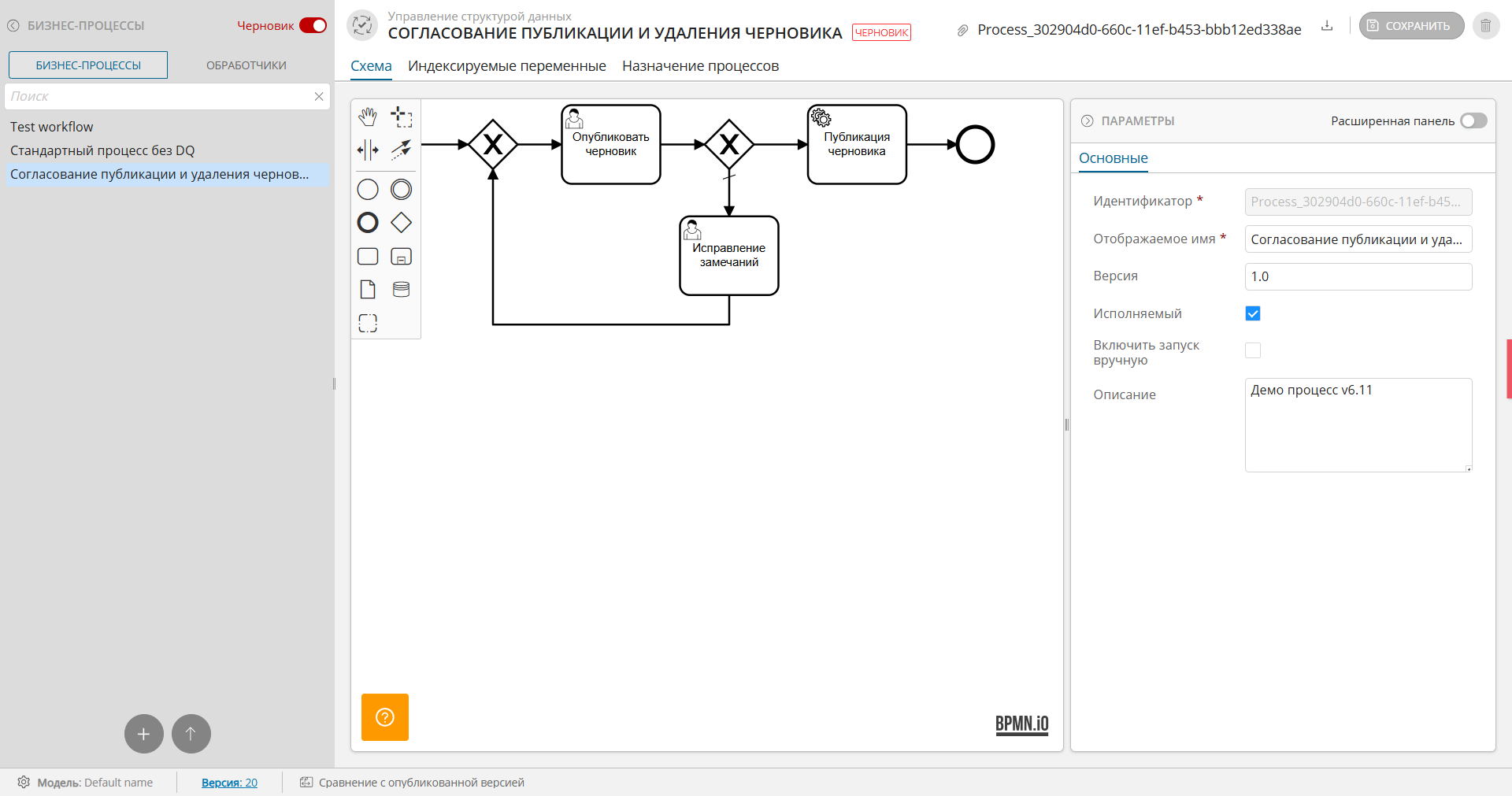Screen dimensions: 1512x796
Task: Create a data store reference
Action: 401,290
